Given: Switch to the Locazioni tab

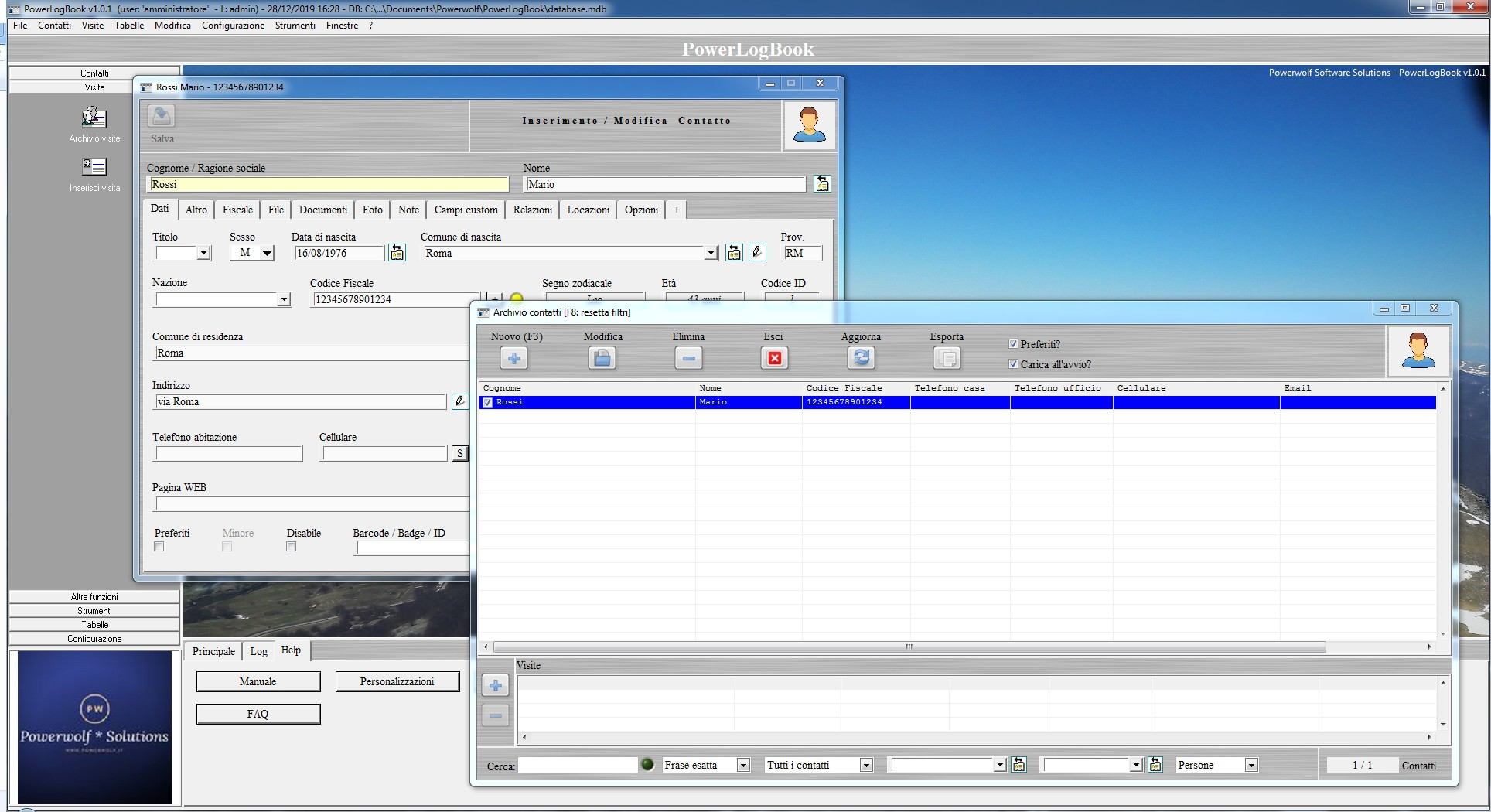Looking at the screenshot, I should (588, 210).
